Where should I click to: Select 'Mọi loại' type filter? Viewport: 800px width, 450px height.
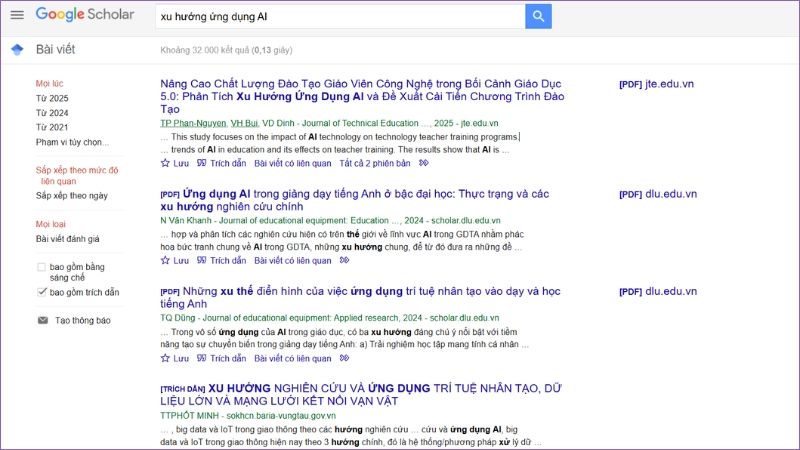51,224
